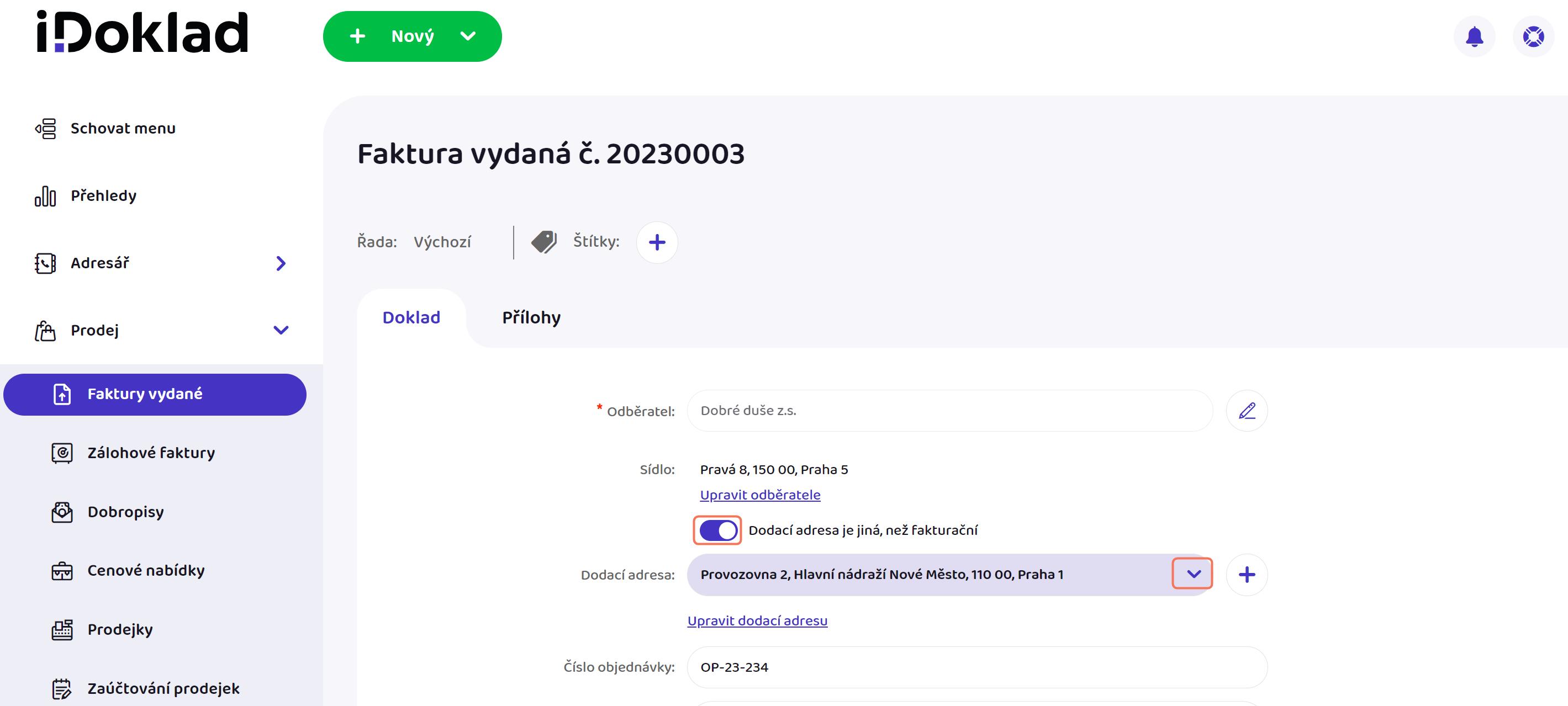Click the Odběratel input field
This screenshot has height=706, width=1568.
(949, 411)
